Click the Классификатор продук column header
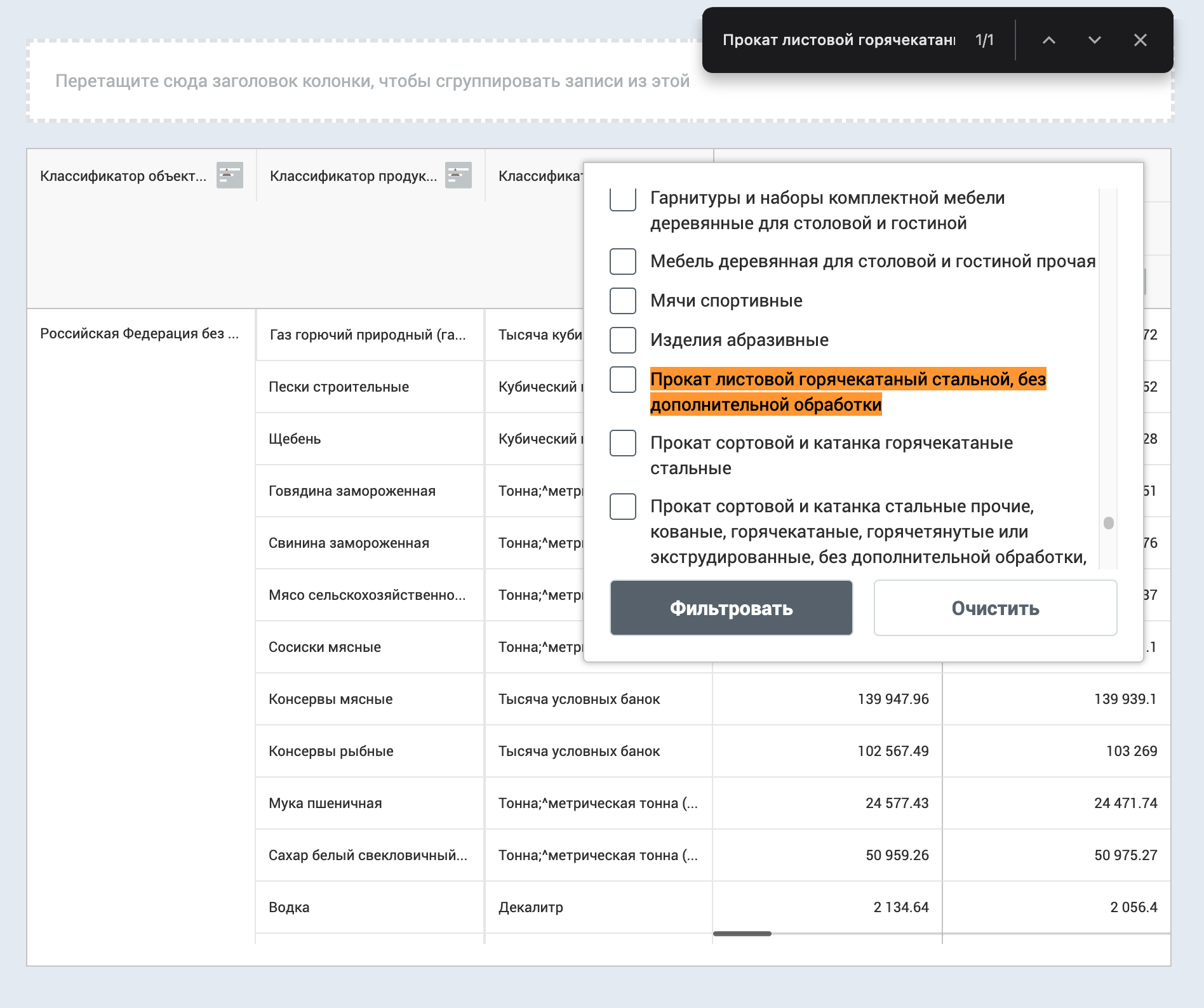 353,176
